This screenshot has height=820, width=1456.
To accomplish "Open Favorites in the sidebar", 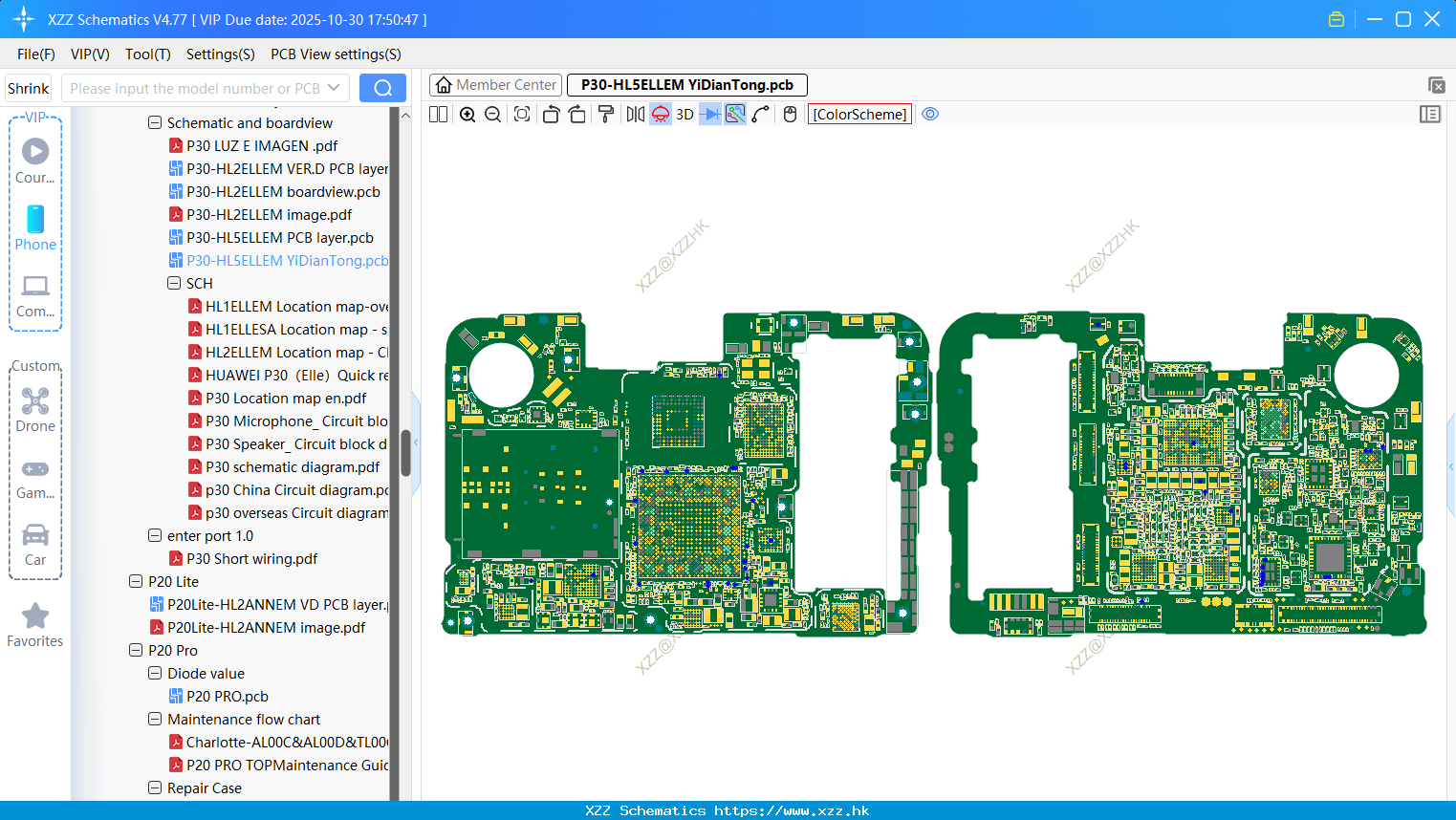I will 35,625.
